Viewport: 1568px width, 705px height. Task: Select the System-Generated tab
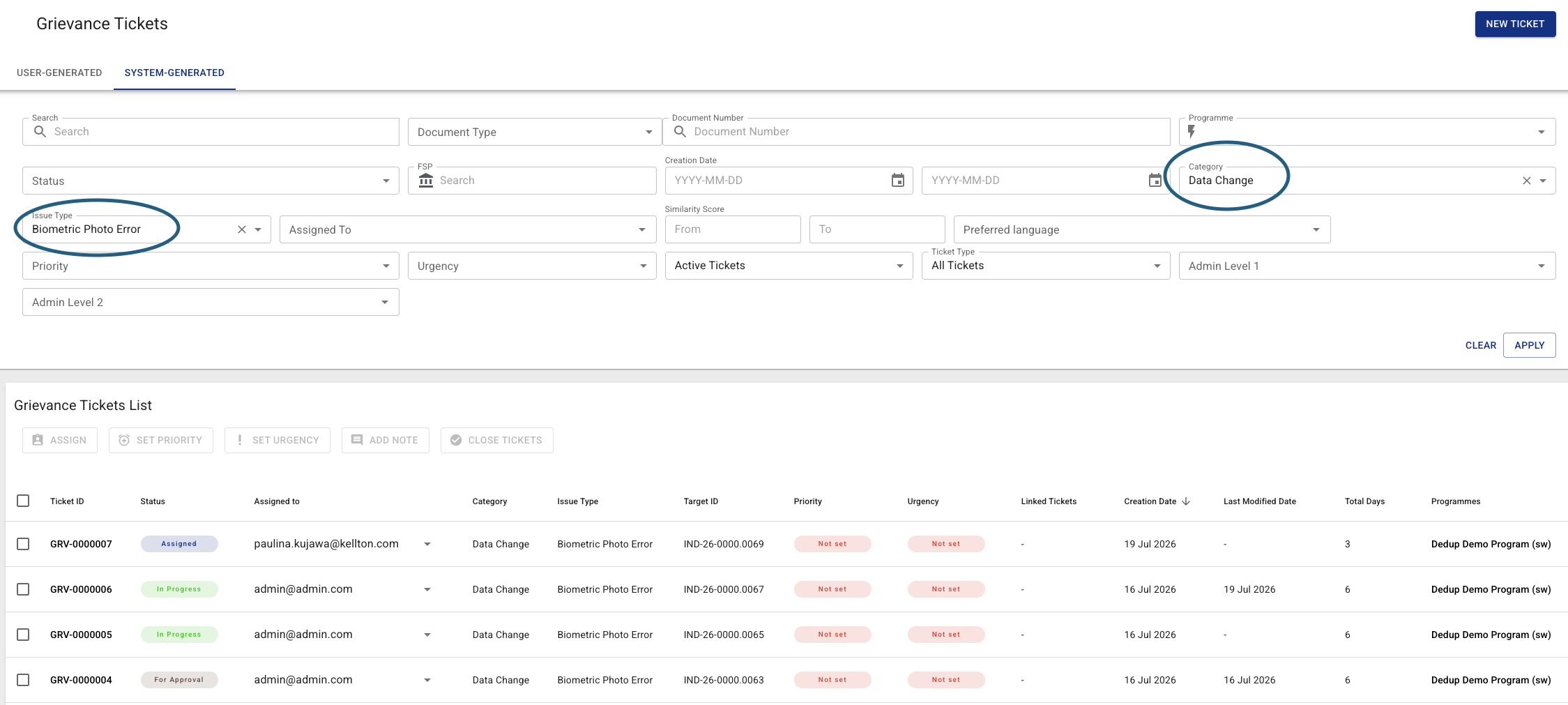[174, 73]
